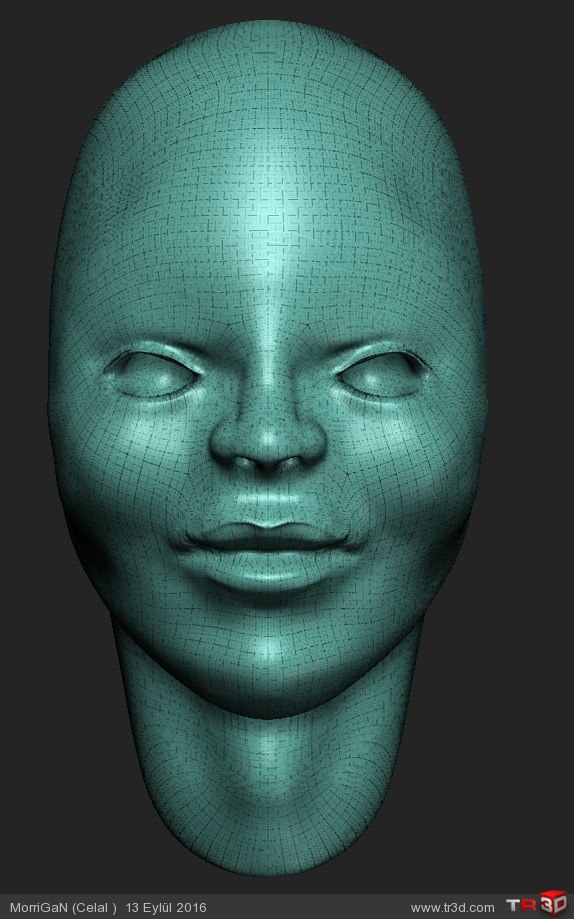
Task: Click the left nostril of the model
Action: (245, 463)
